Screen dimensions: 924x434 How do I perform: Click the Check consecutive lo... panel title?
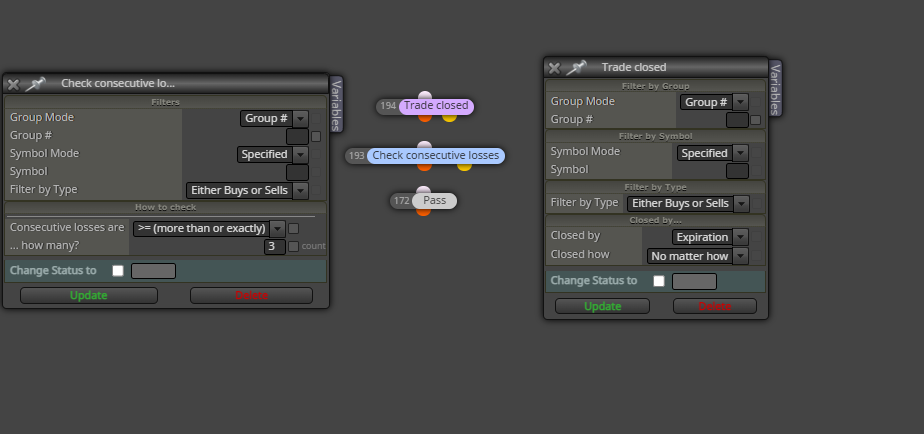(118, 83)
